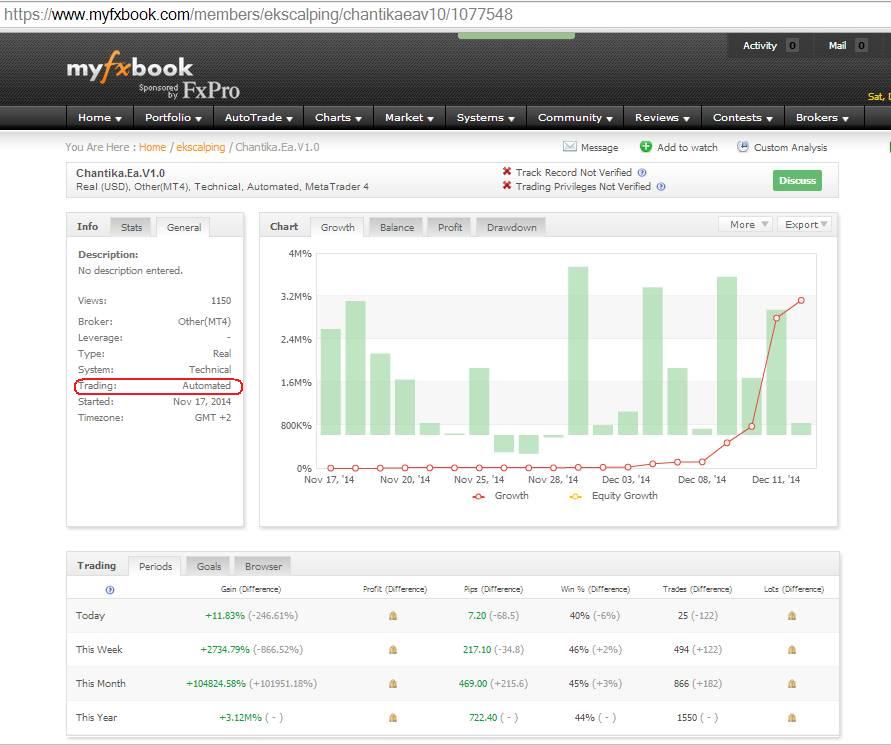Follow the Home breadcrumb link
Viewport: 891px width, 745px height.
pos(152,147)
